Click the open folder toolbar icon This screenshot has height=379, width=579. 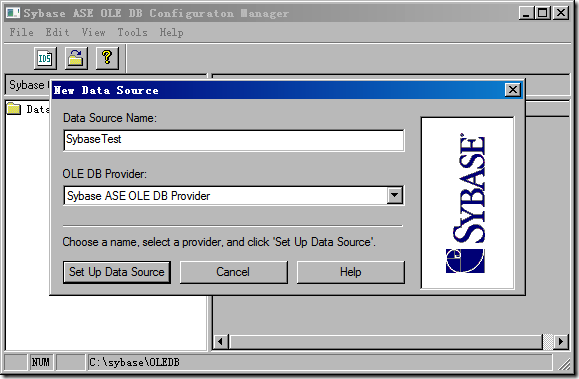click(x=76, y=58)
